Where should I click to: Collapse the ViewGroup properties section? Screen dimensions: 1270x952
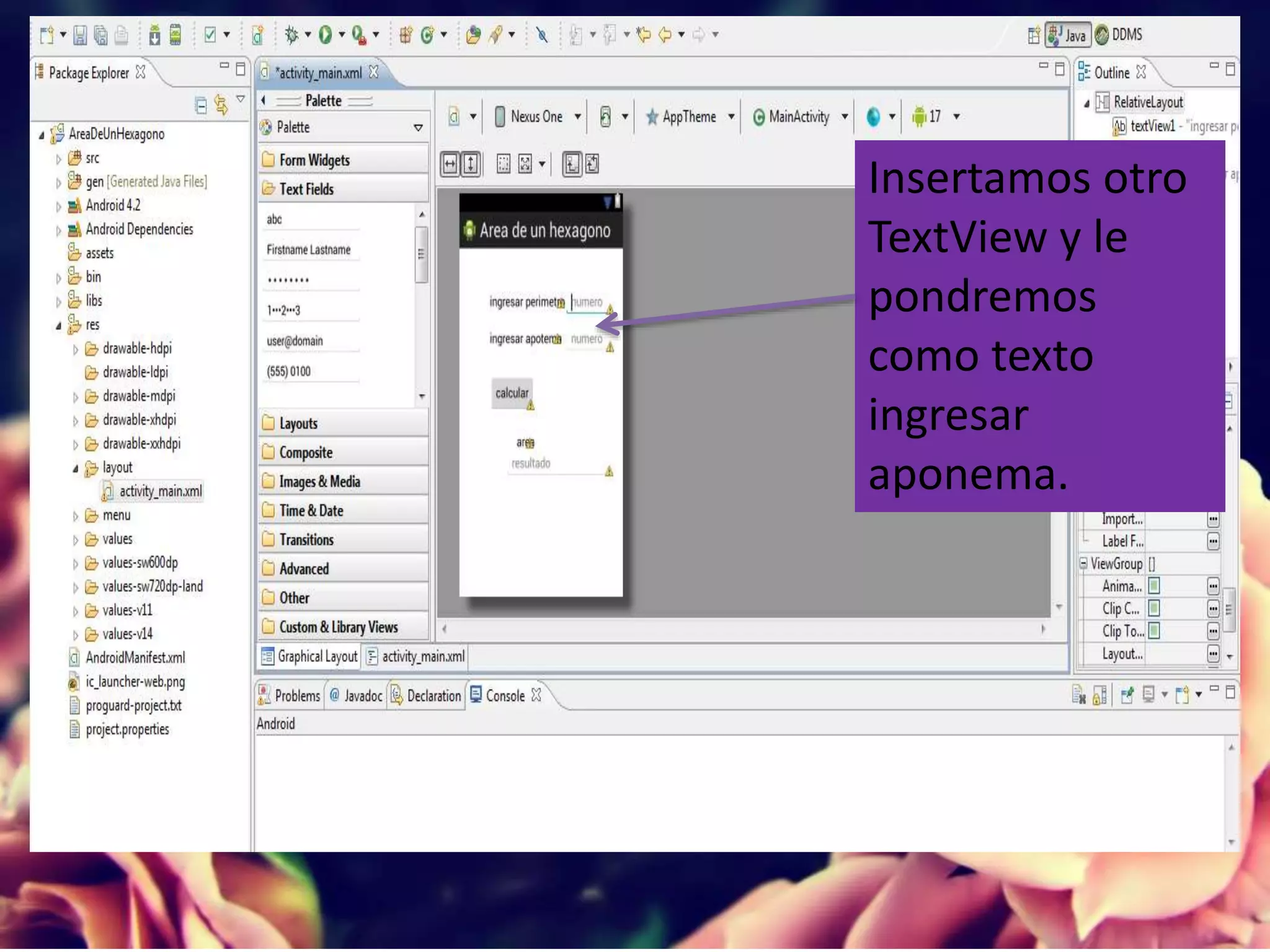pos(1083,563)
